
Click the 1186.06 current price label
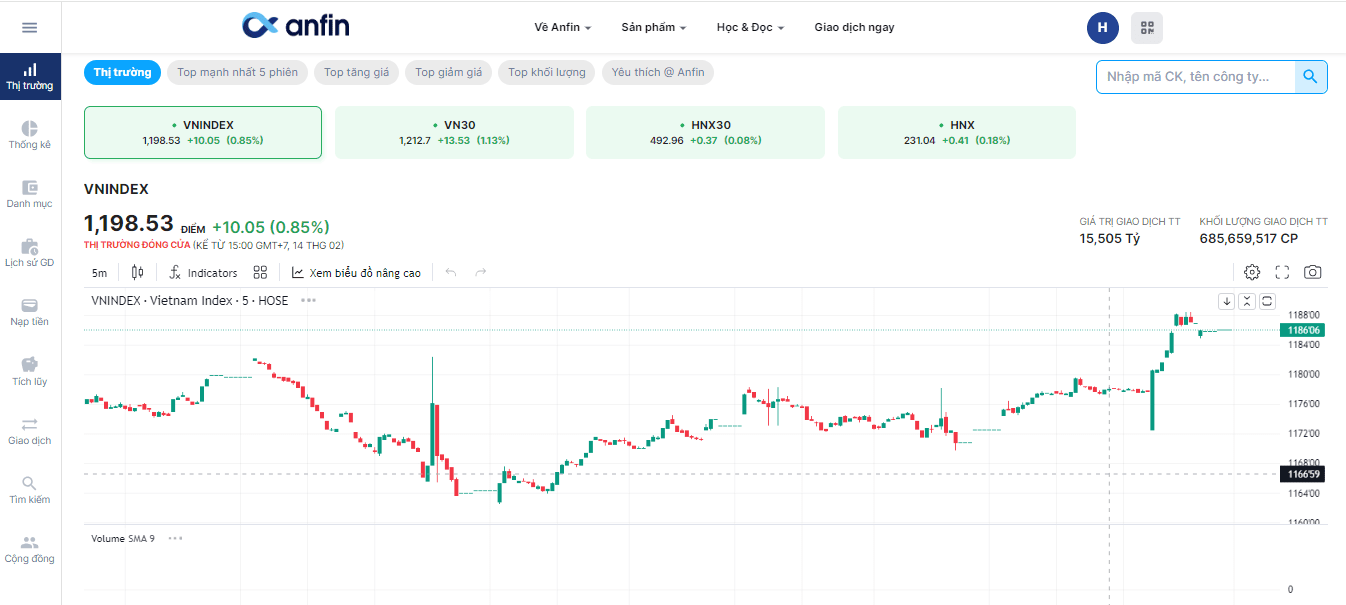click(x=1302, y=329)
